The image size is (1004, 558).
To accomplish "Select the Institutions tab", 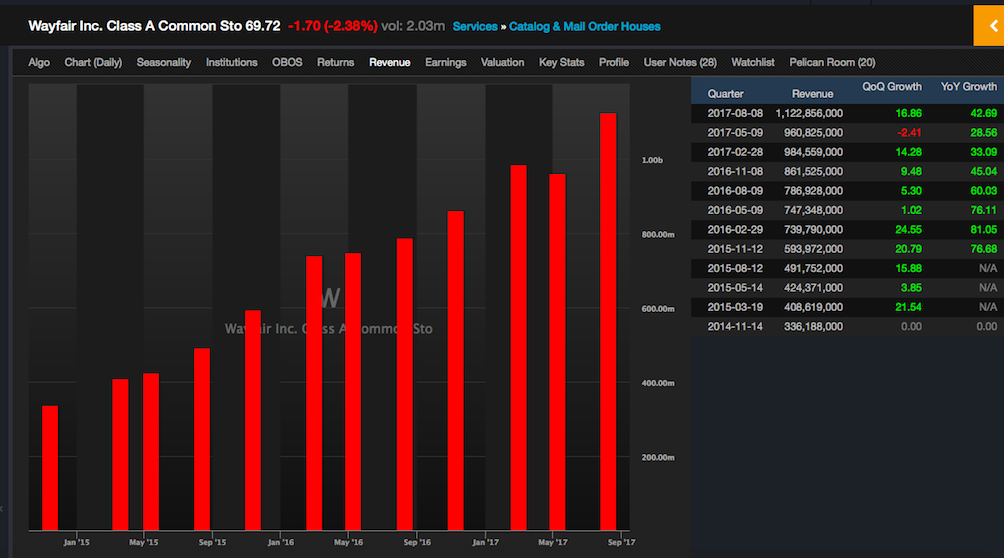I will coord(231,63).
